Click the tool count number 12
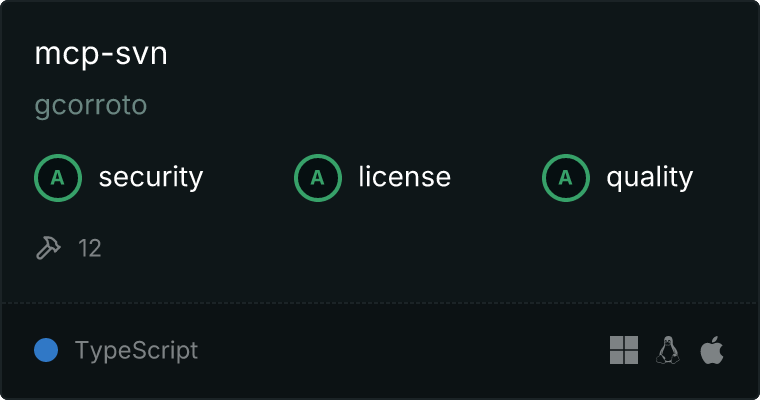The image size is (760, 400). (x=90, y=249)
